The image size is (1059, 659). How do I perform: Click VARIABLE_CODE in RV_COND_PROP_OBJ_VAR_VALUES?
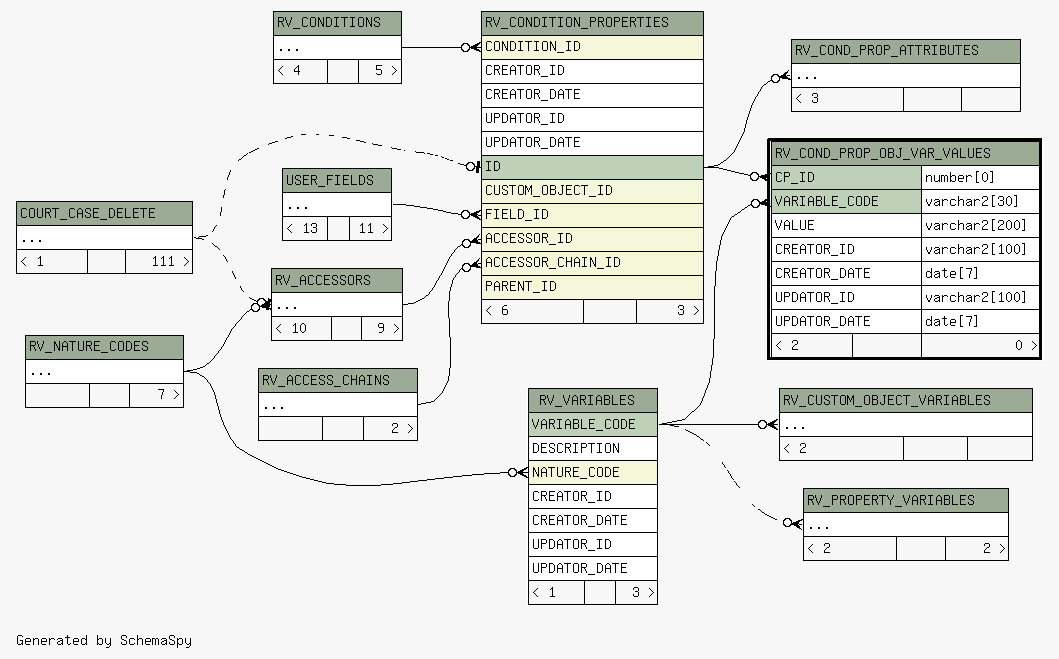coord(846,201)
